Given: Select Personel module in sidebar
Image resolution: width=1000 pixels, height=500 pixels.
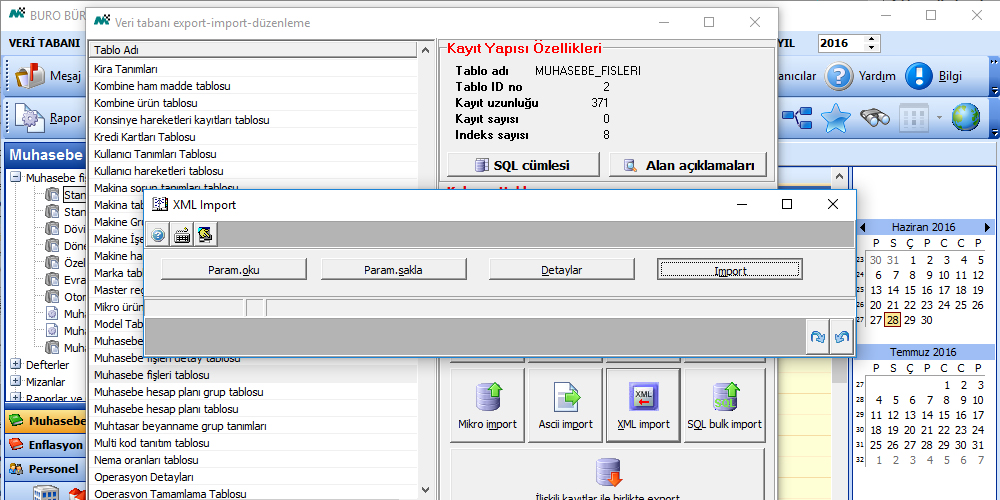Looking at the screenshot, I should [45, 469].
